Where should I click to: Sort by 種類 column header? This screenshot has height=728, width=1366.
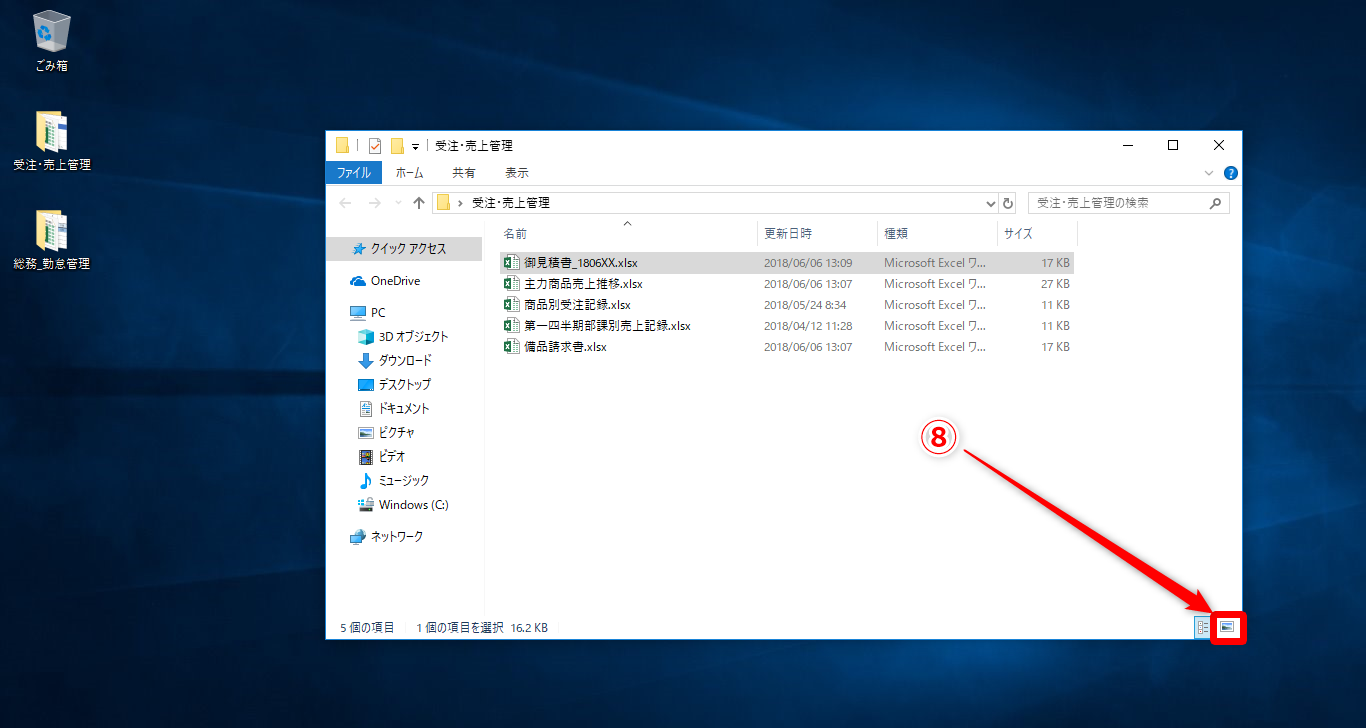(937, 233)
